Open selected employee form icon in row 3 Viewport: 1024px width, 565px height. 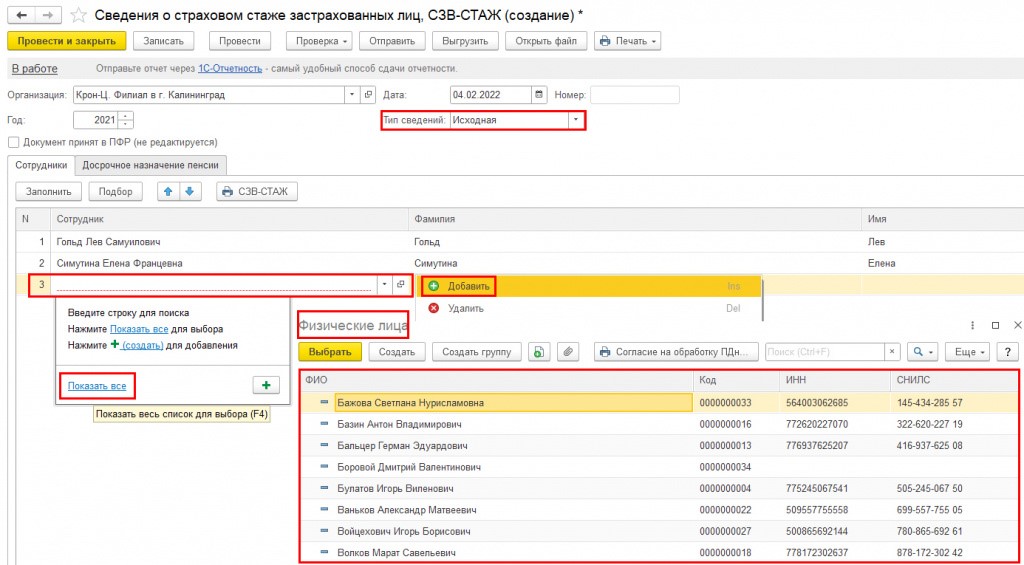(401, 285)
